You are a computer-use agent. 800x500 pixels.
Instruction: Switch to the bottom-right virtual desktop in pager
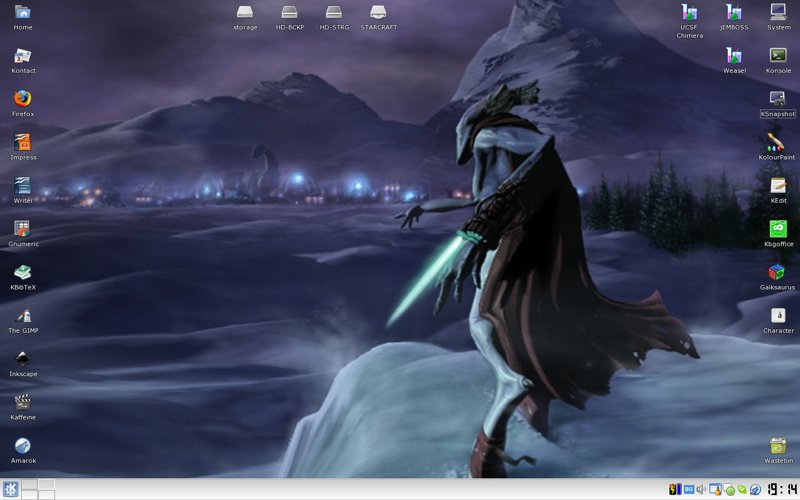point(46,494)
